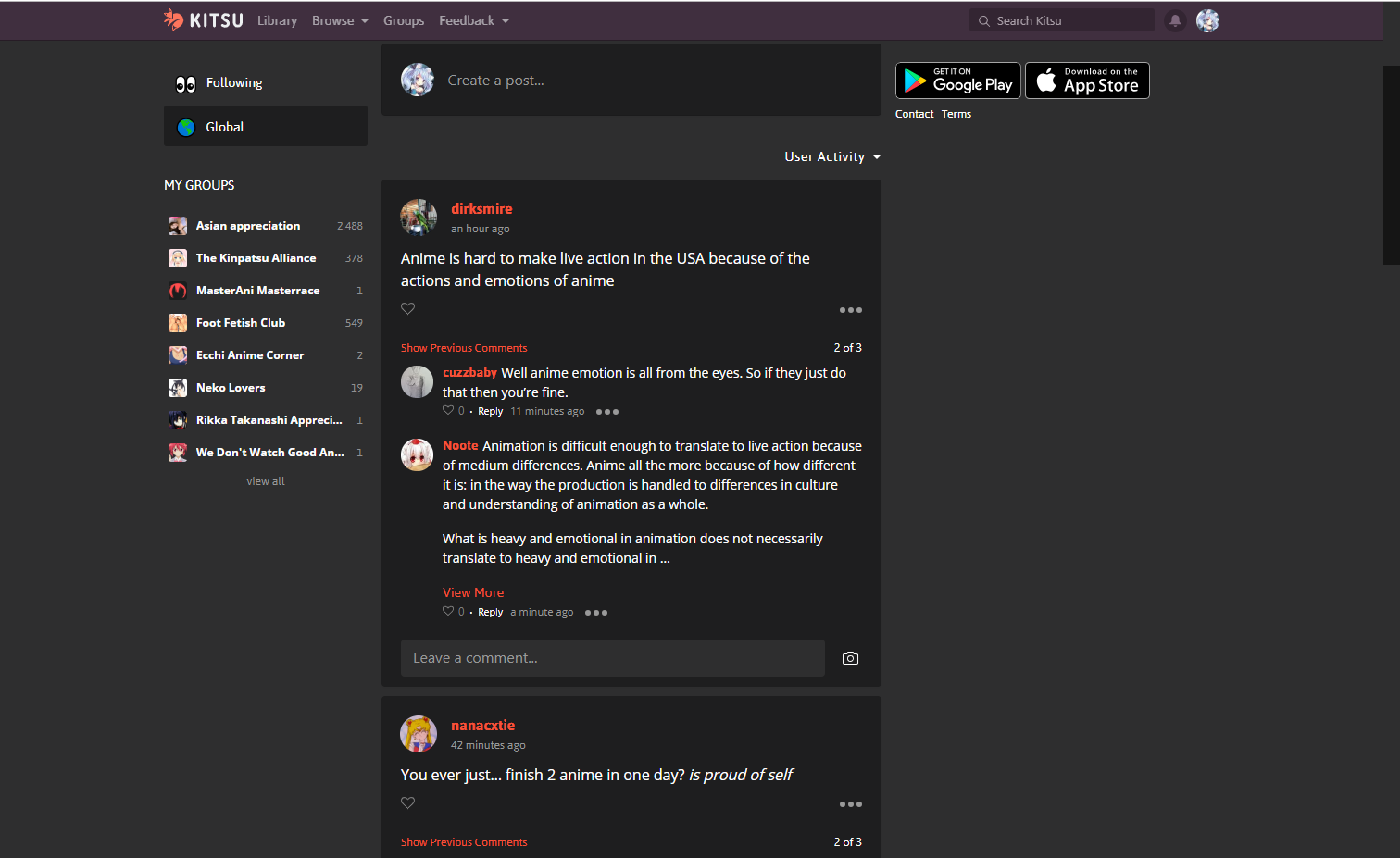Image resolution: width=1400 pixels, height=858 pixels.
Task: Open the Following feed with eyes icon
Action: 185,82
